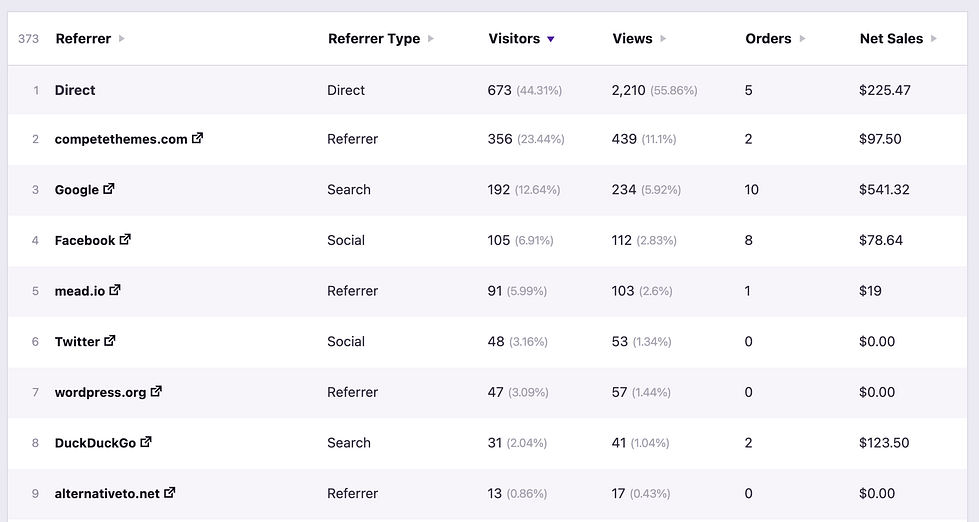The height and width of the screenshot is (522, 979).
Task: Click the 373 total referrer count
Action: pos(29,39)
